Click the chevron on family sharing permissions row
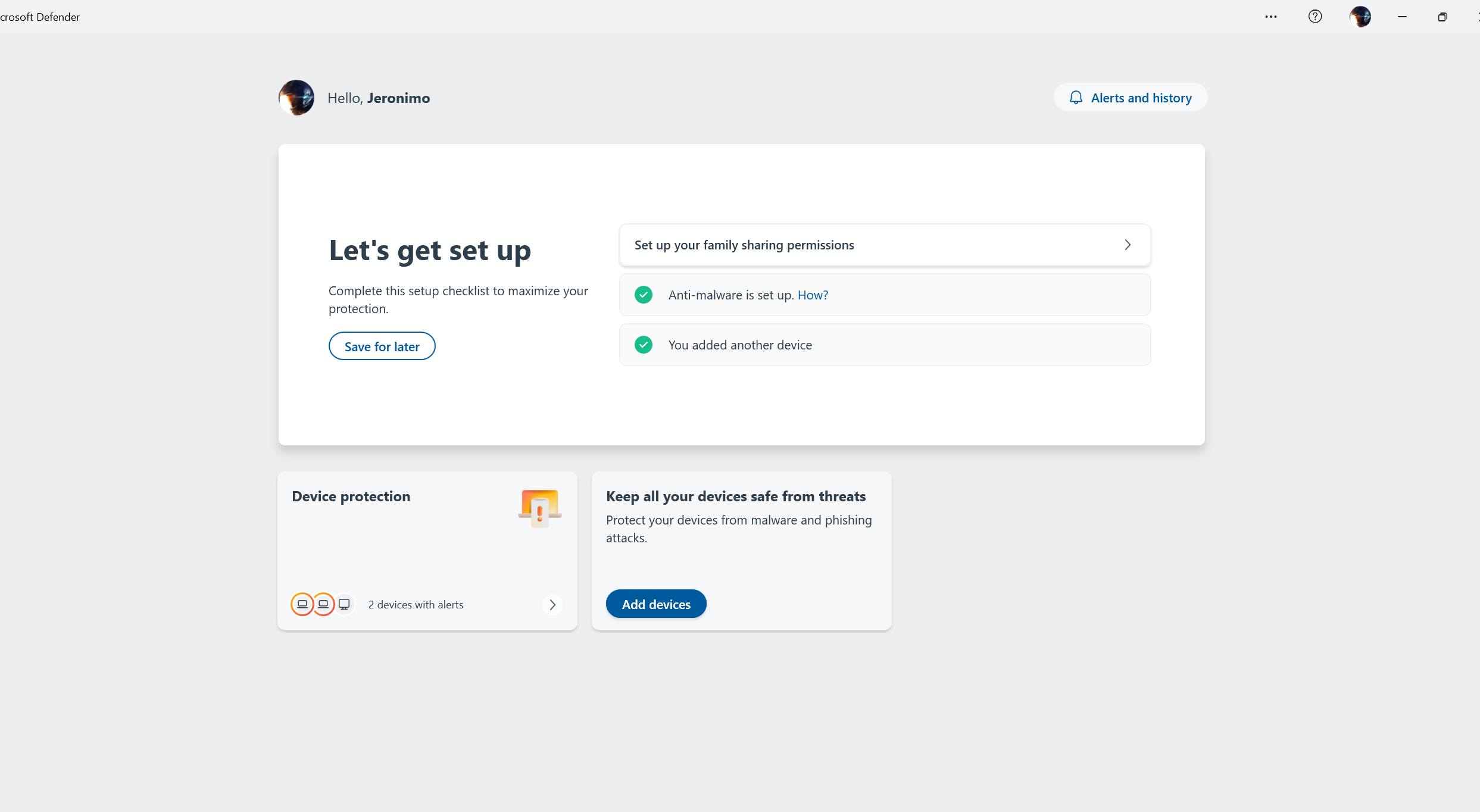1480x812 pixels. tap(1128, 245)
